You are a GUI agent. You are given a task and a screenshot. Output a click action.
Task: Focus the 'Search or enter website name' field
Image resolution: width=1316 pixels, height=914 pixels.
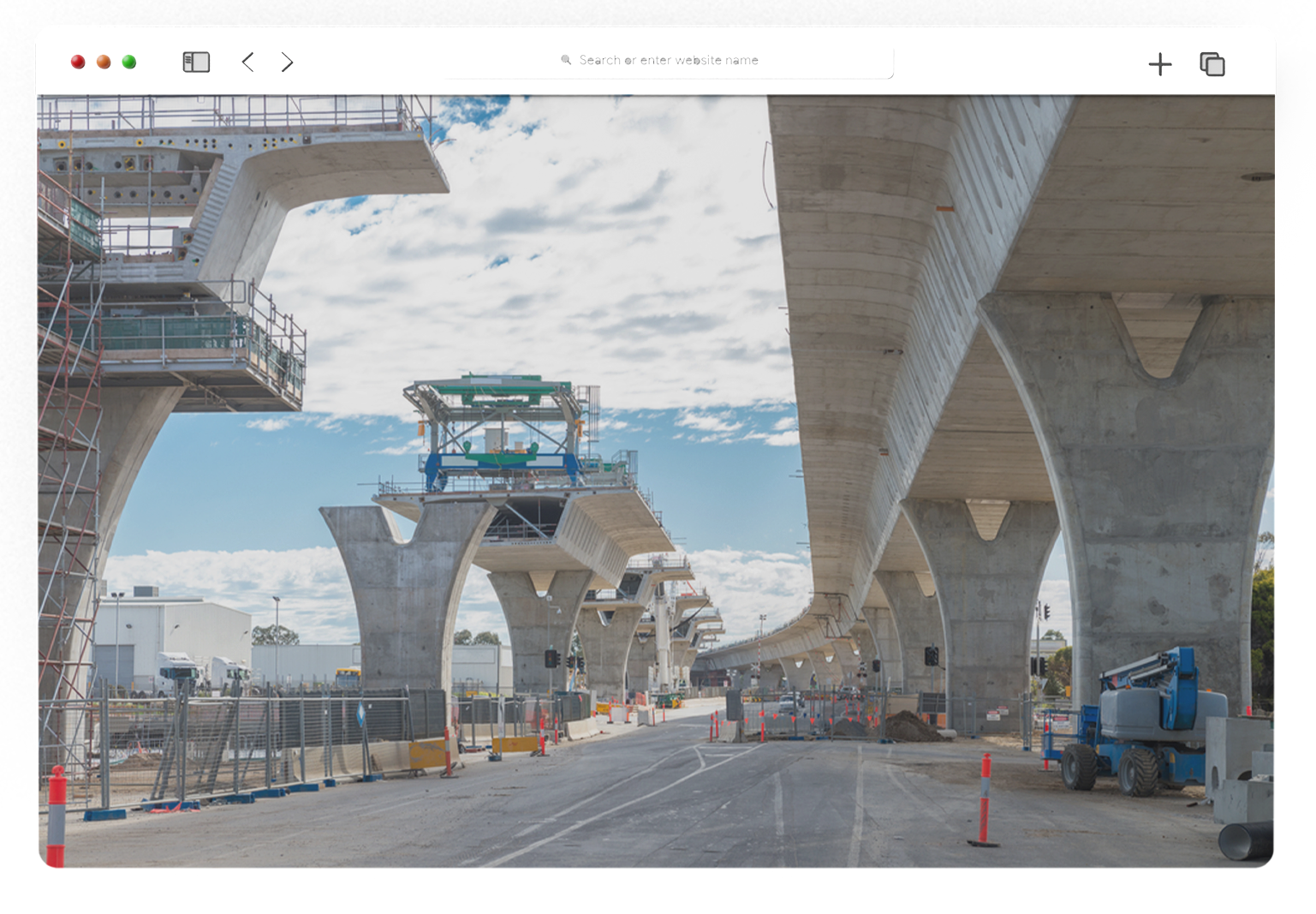[670, 61]
